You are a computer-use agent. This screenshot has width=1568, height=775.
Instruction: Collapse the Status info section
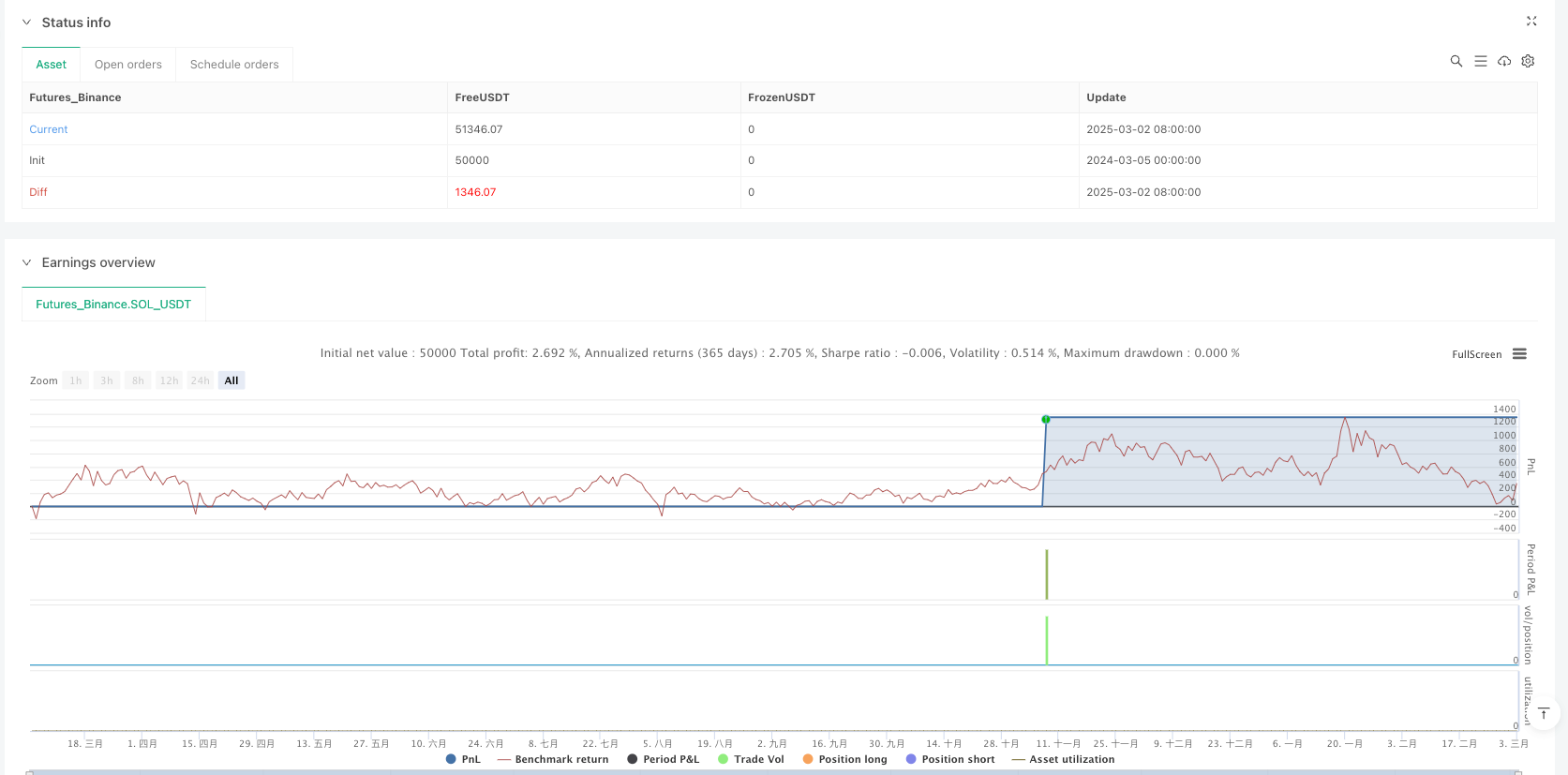click(26, 22)
